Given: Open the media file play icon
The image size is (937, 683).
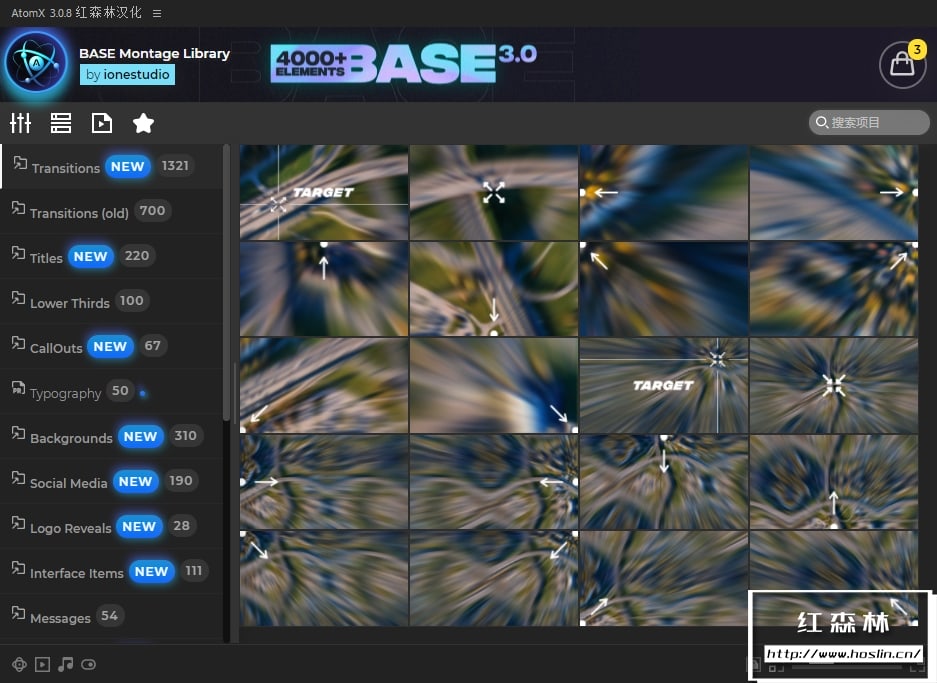Looking at the screenshot, I should click(102, 123).
